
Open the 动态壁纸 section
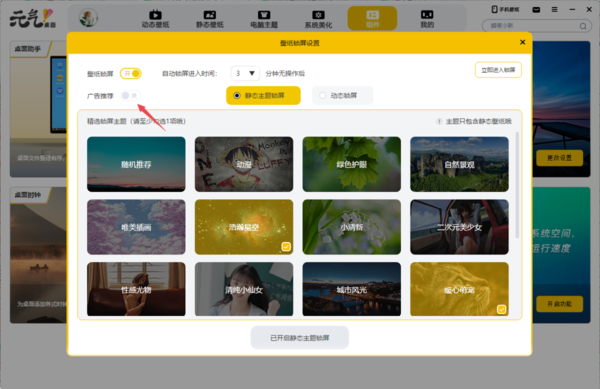[155, 19]
